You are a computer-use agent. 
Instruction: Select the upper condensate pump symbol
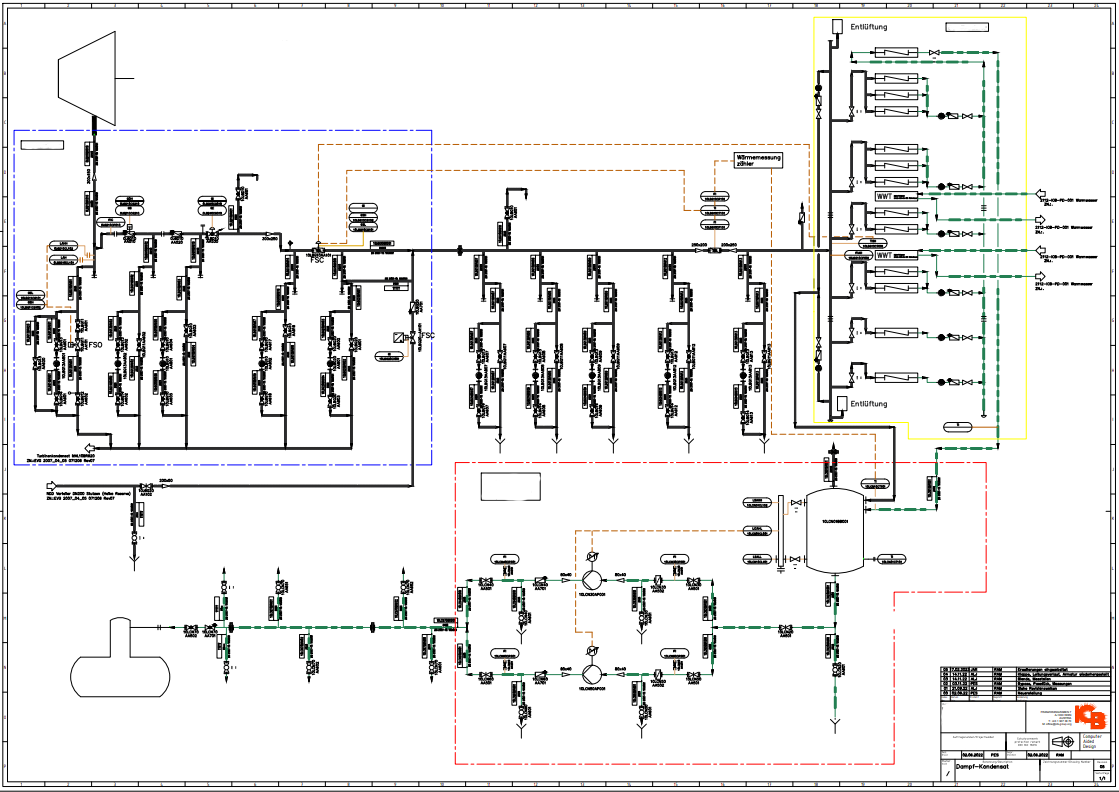coord(591,579)
